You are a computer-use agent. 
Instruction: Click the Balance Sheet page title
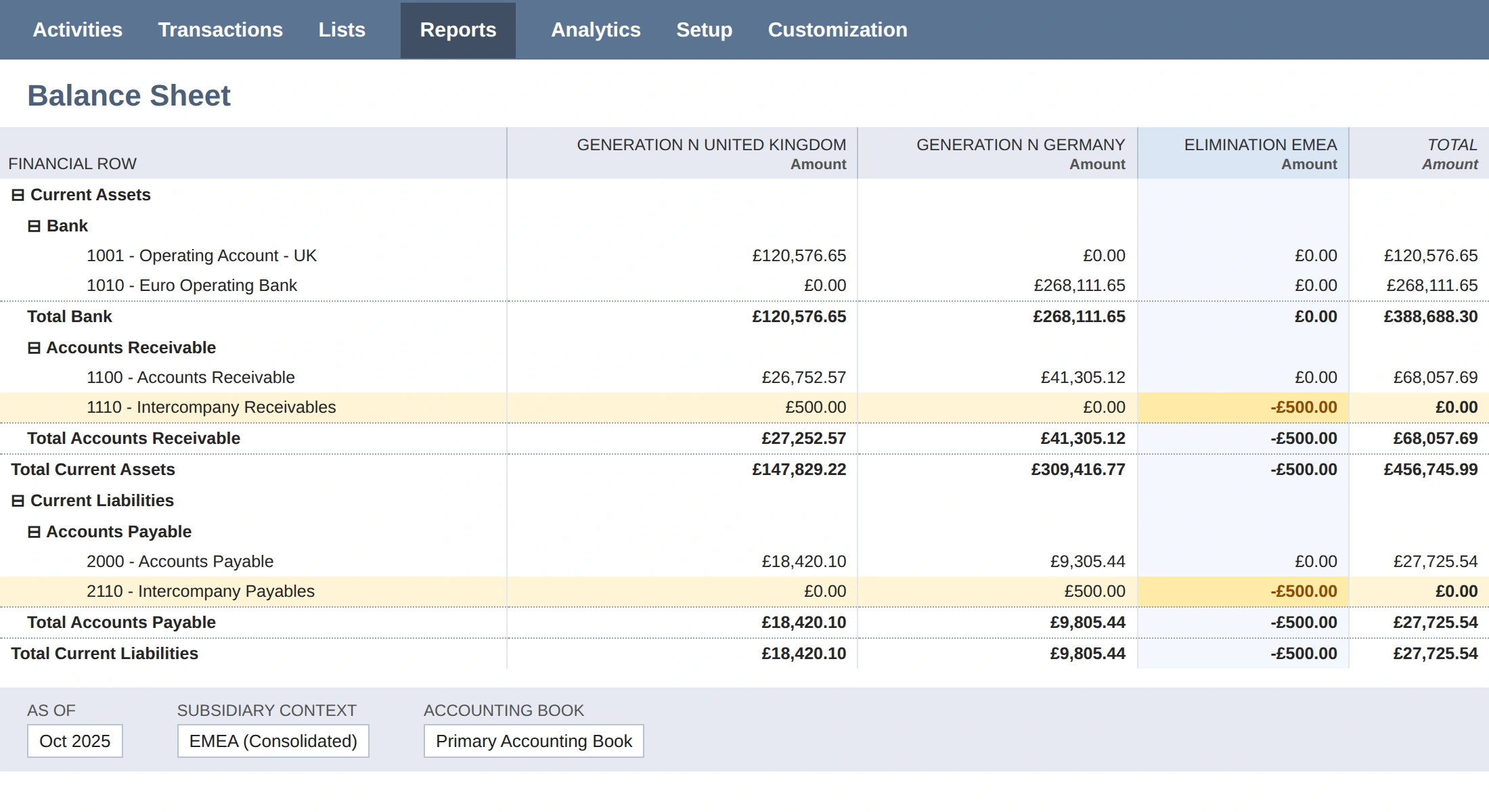coord(129,95)
